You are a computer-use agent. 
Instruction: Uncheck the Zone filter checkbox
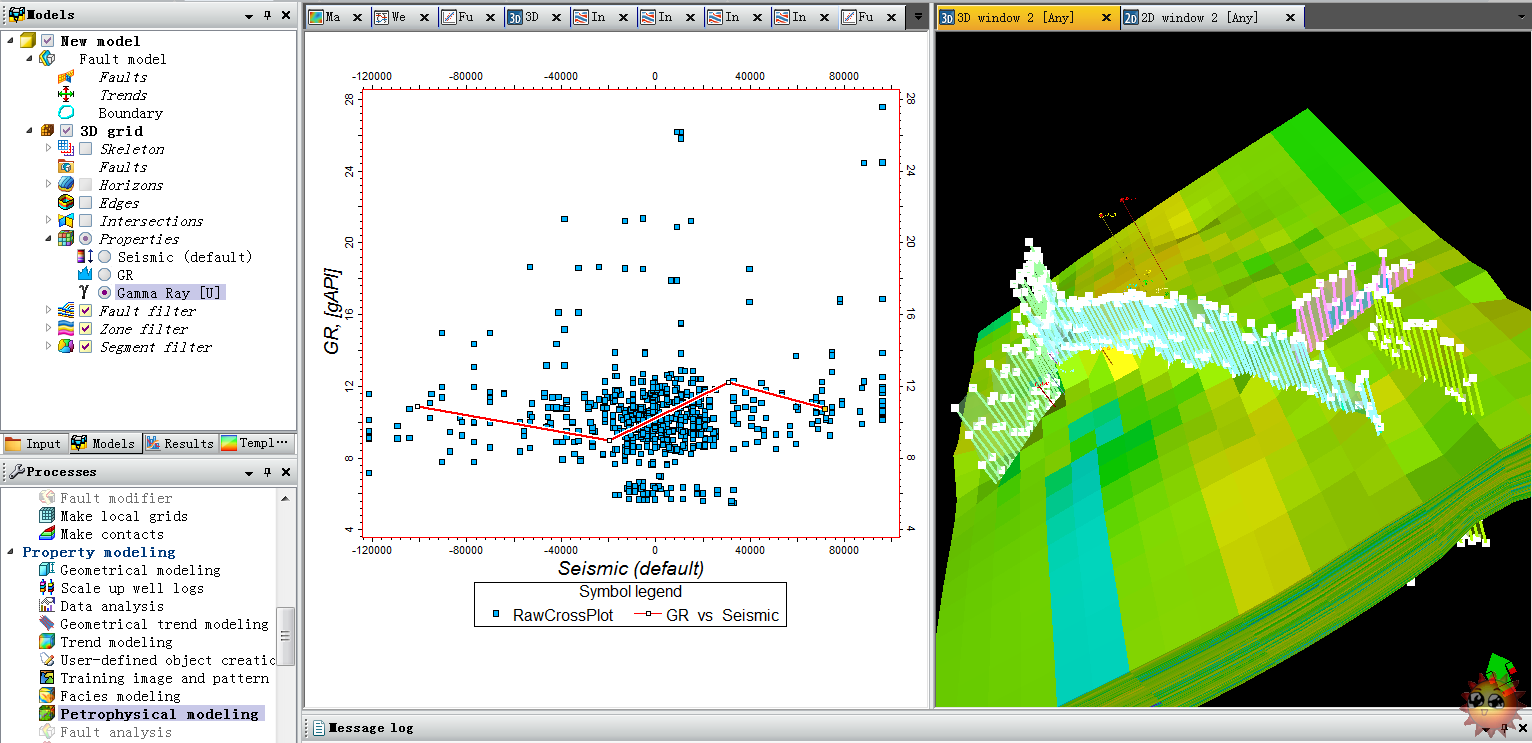coord(86,329)
